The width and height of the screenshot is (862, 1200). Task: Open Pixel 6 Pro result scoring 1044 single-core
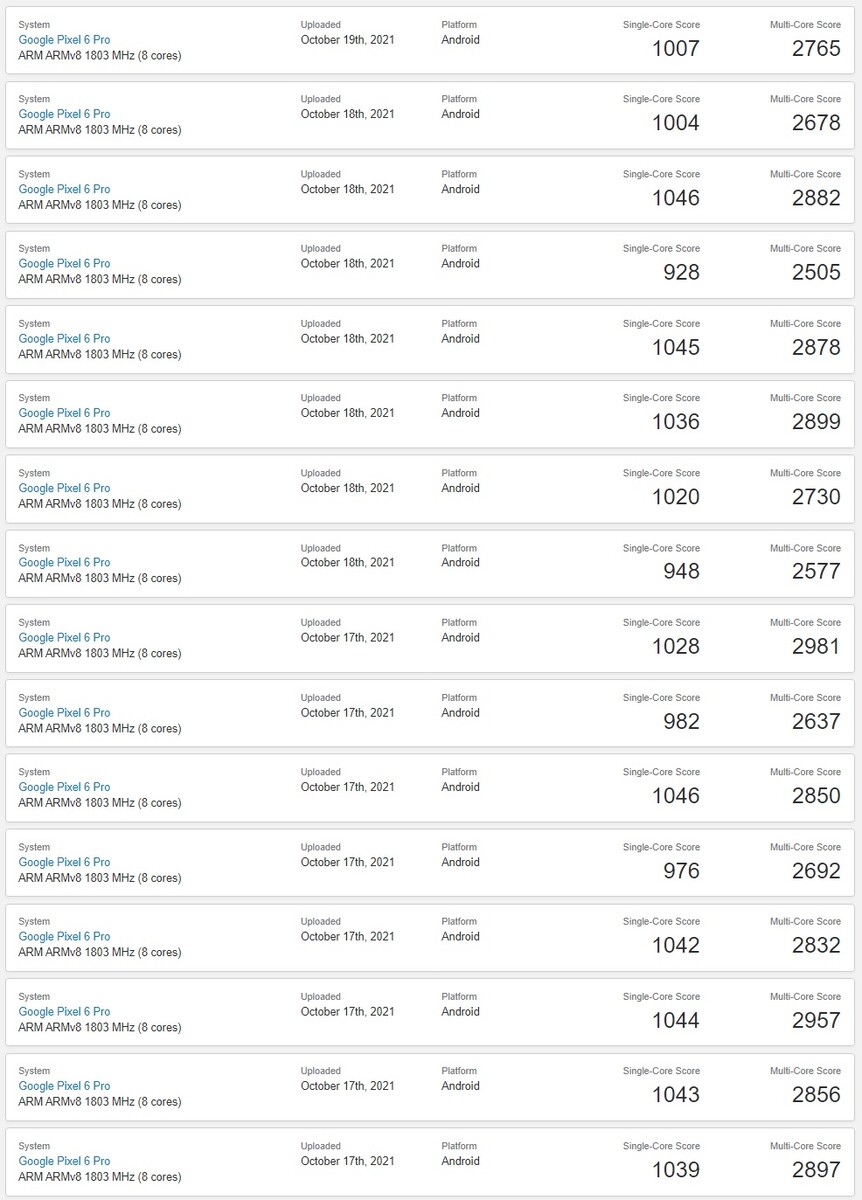(x=64, y=1011)
